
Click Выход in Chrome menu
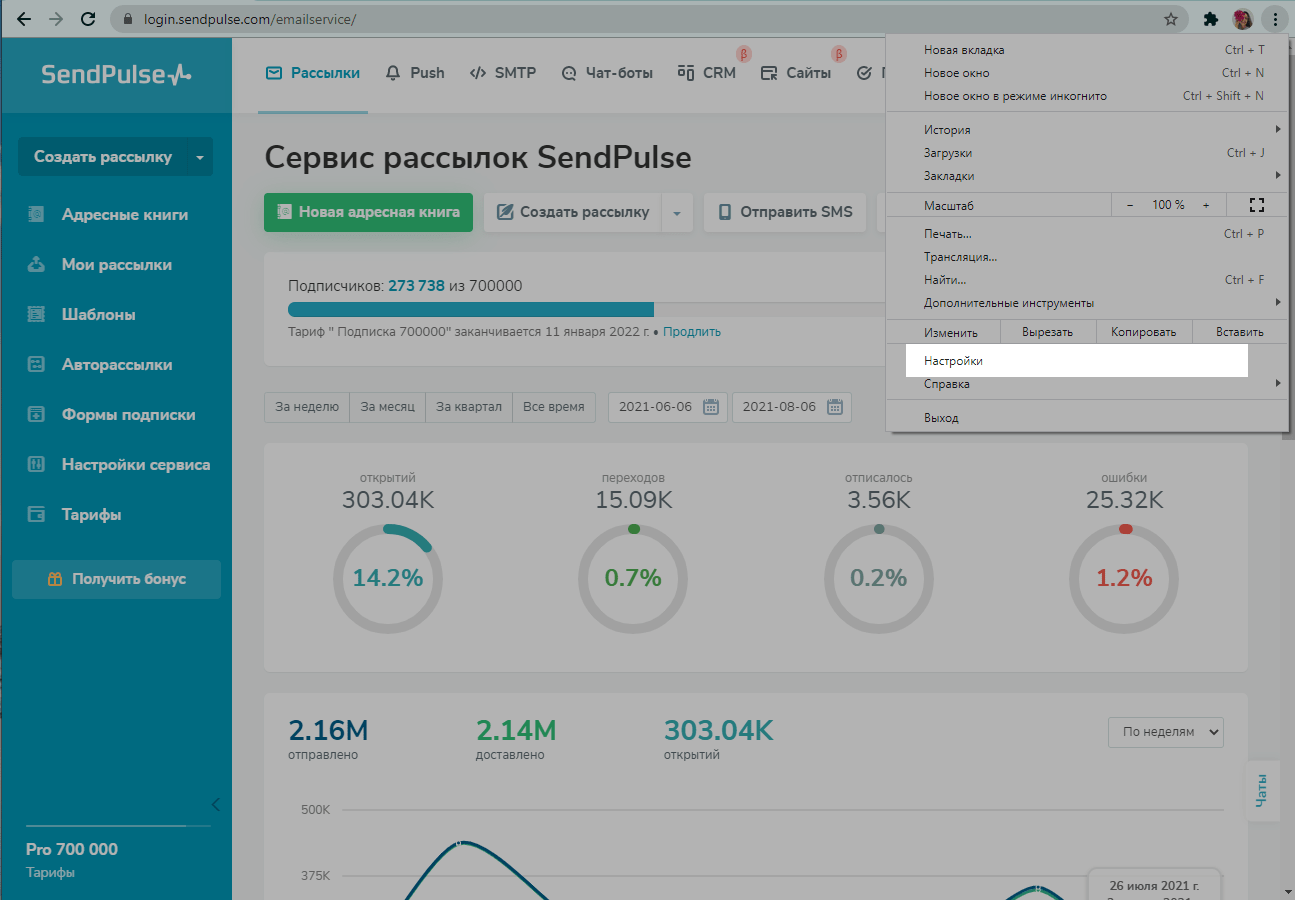click(1086, 418)
